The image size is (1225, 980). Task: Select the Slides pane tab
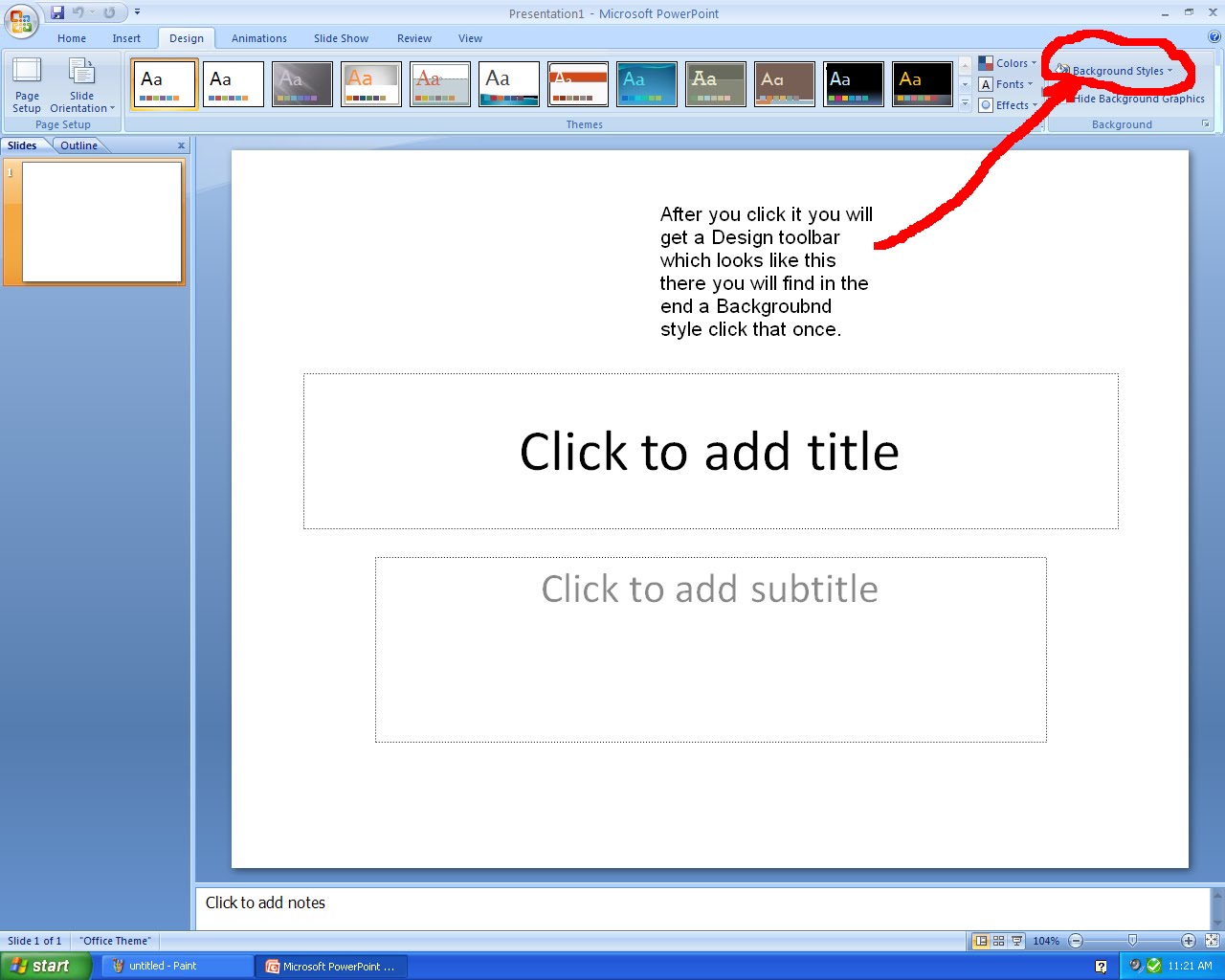[22, 145]
